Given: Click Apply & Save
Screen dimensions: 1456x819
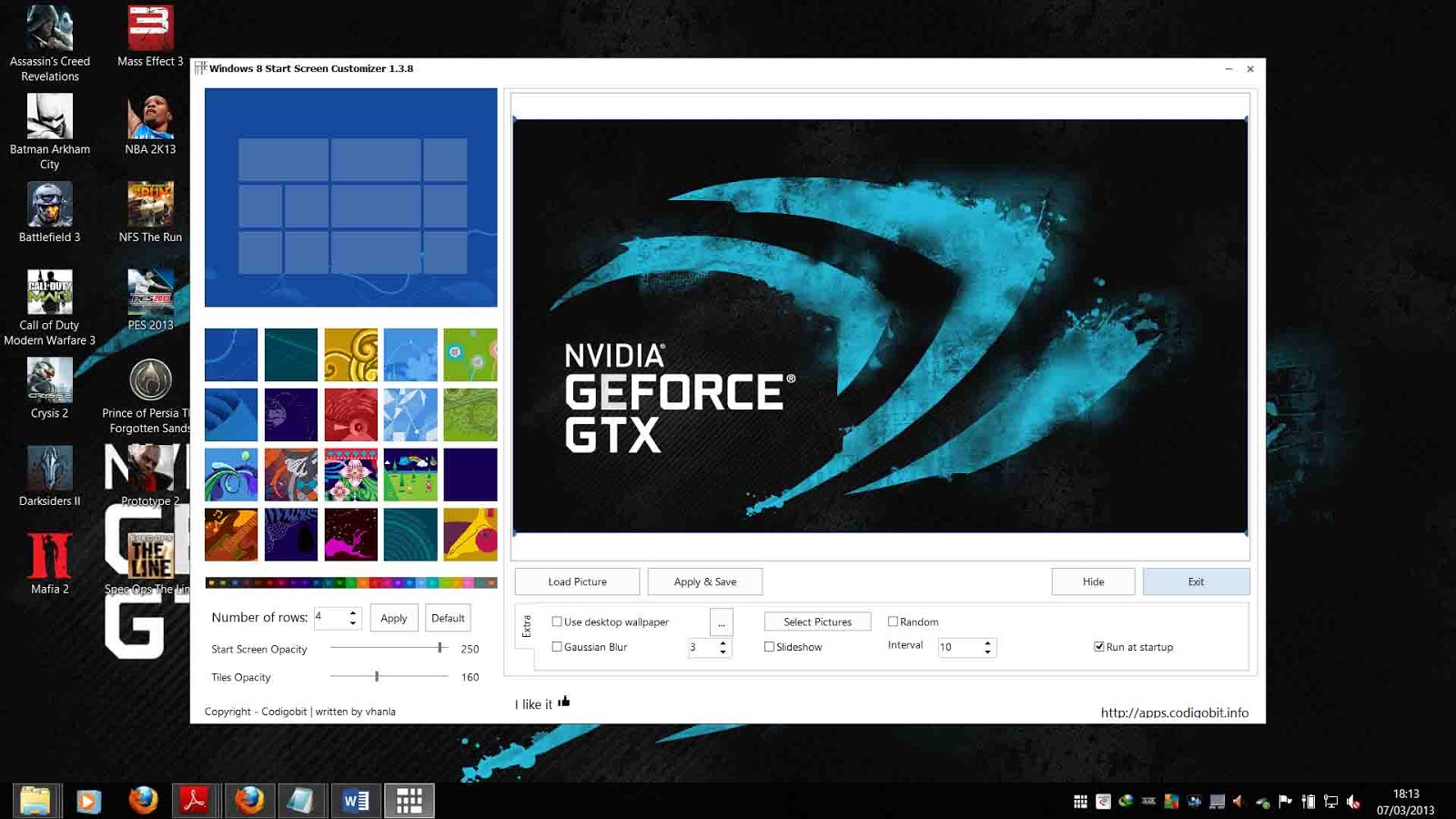Looking at the screenshot, I should pos(705,581).
